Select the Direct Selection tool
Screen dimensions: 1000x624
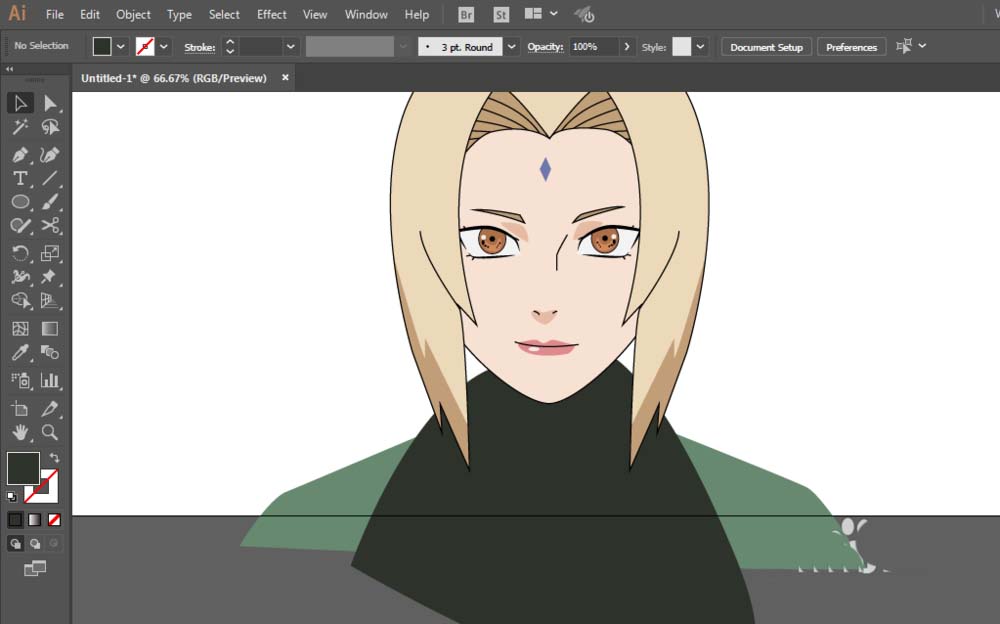[50, 103]
